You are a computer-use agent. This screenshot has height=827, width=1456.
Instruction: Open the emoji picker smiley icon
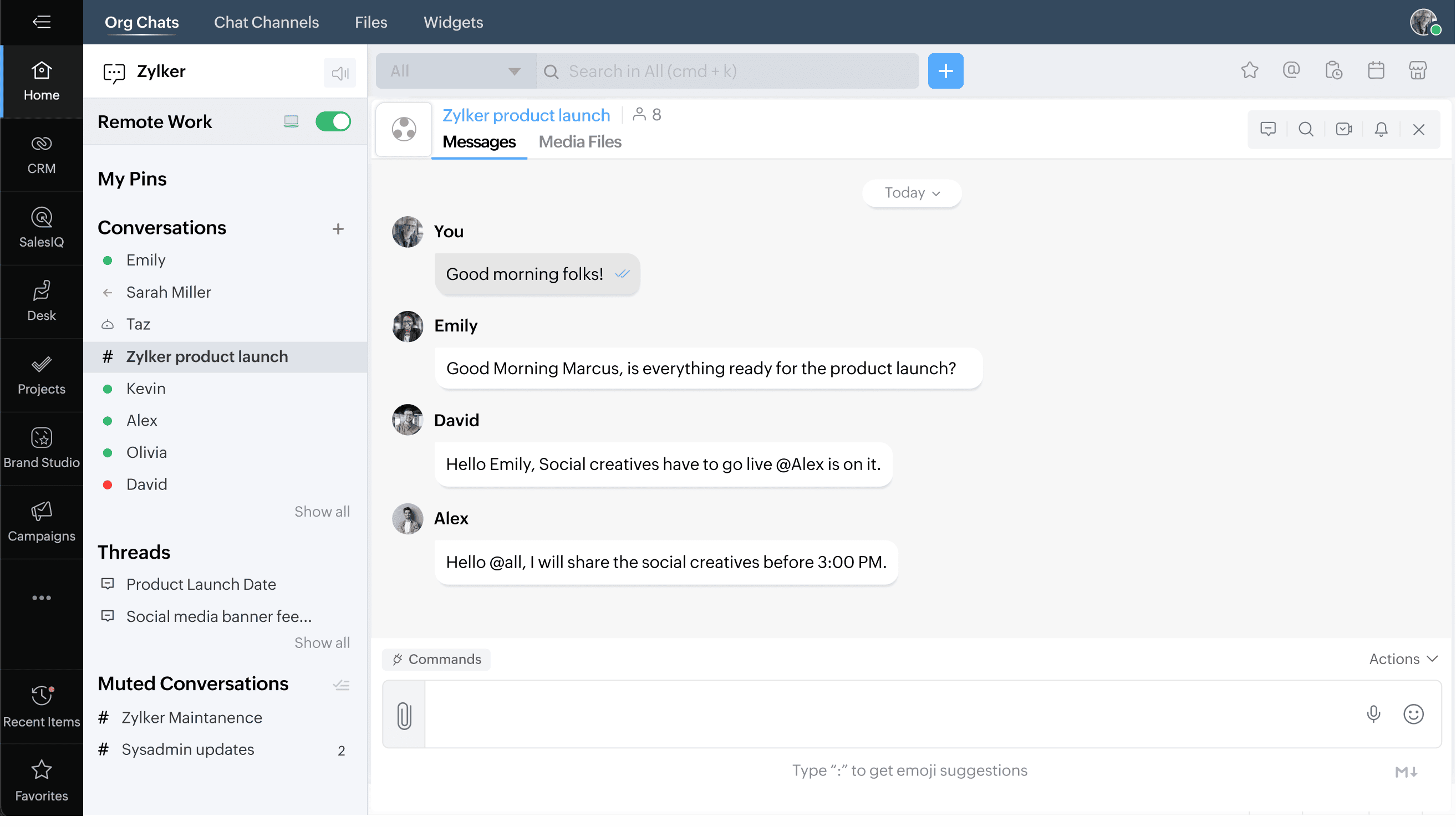click(1413, 714)
